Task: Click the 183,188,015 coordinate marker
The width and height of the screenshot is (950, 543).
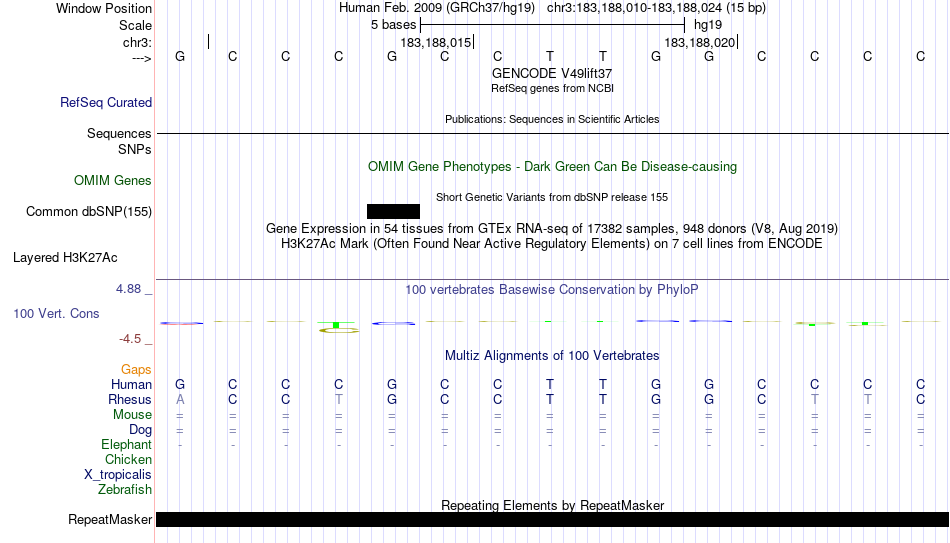Action: pyautogui.click(x=436, y=42)
